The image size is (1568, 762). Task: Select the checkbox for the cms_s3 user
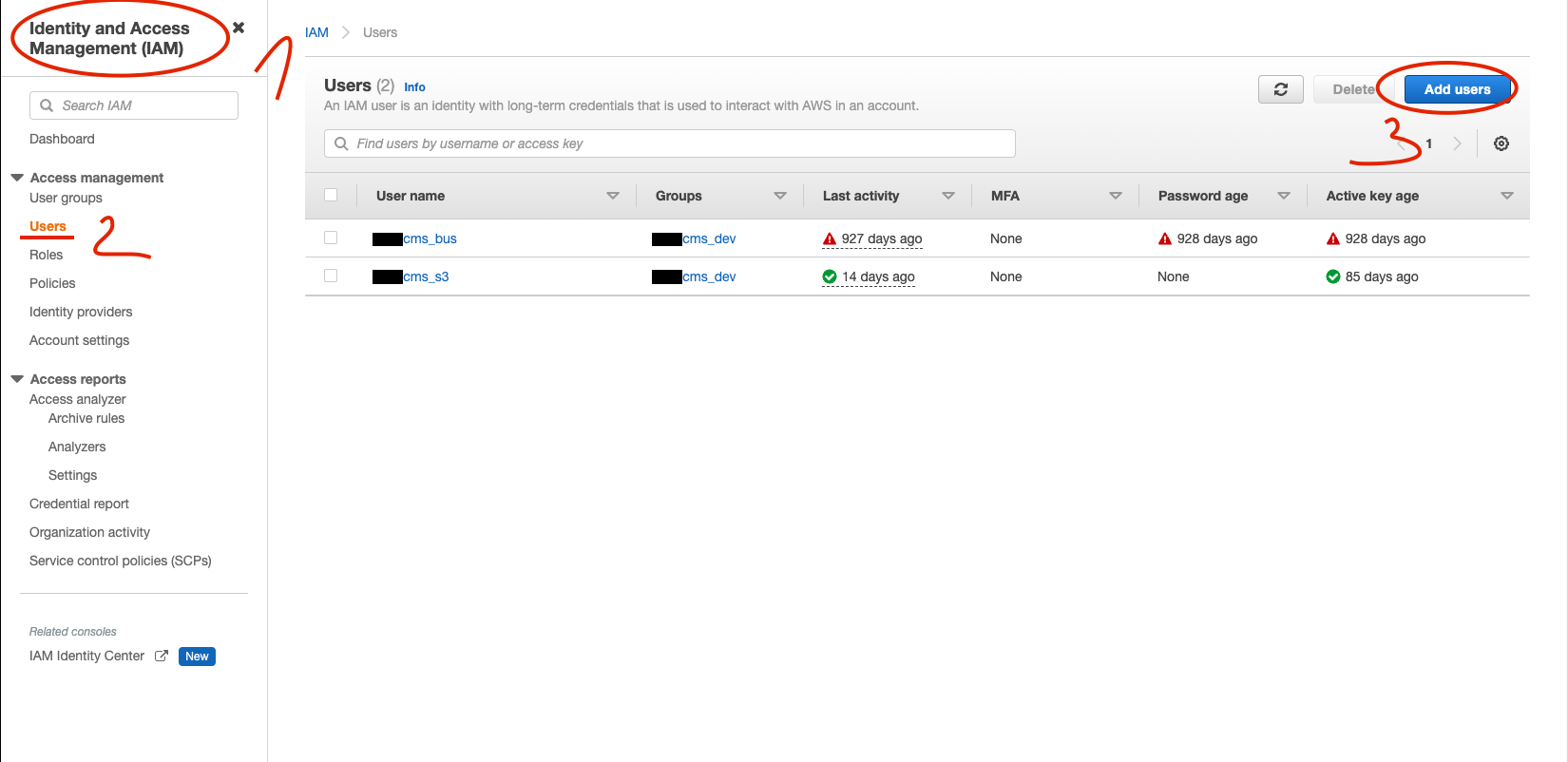(x=331, y=276)
